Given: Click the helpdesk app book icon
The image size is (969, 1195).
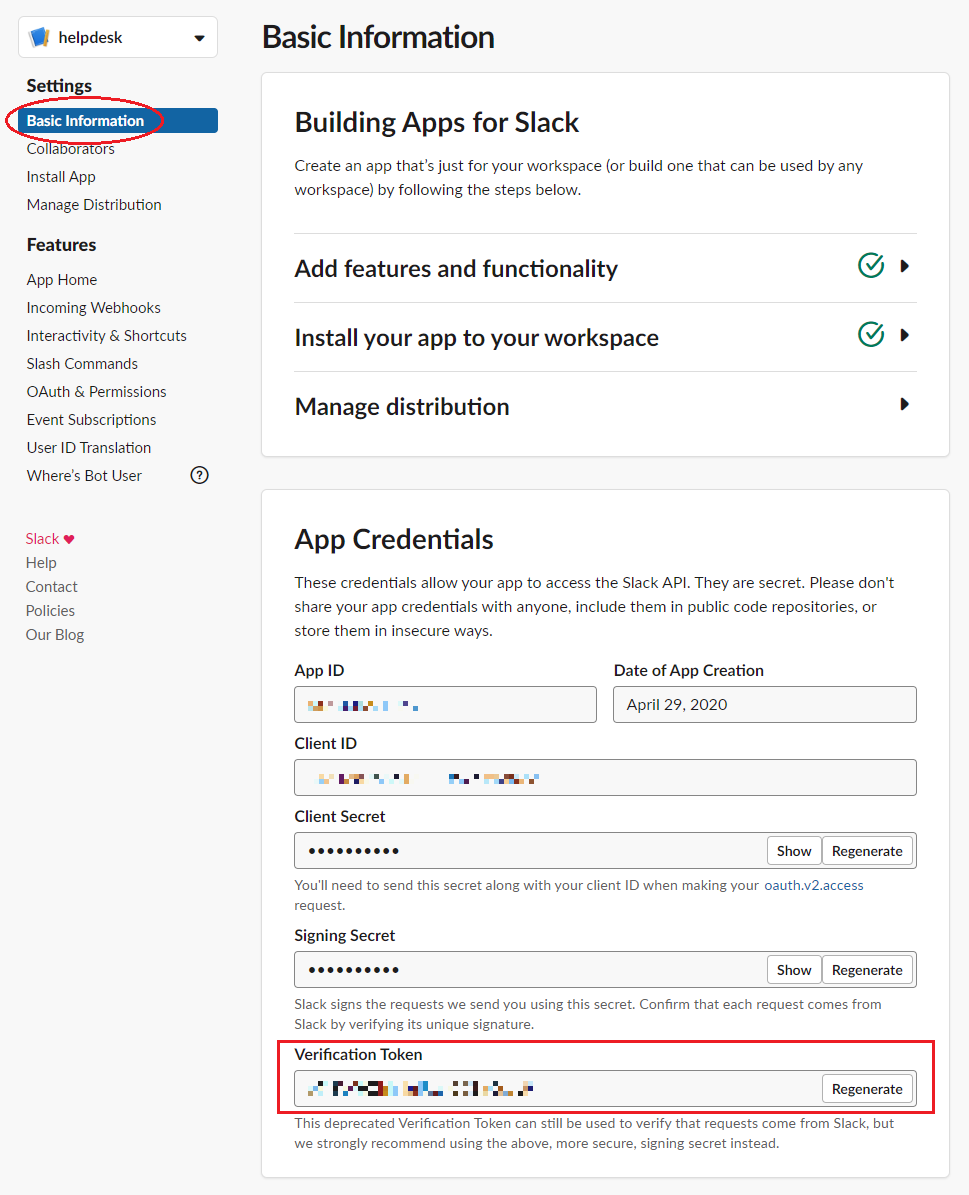Looking at the screenshot, I should (x=39, y=37).
